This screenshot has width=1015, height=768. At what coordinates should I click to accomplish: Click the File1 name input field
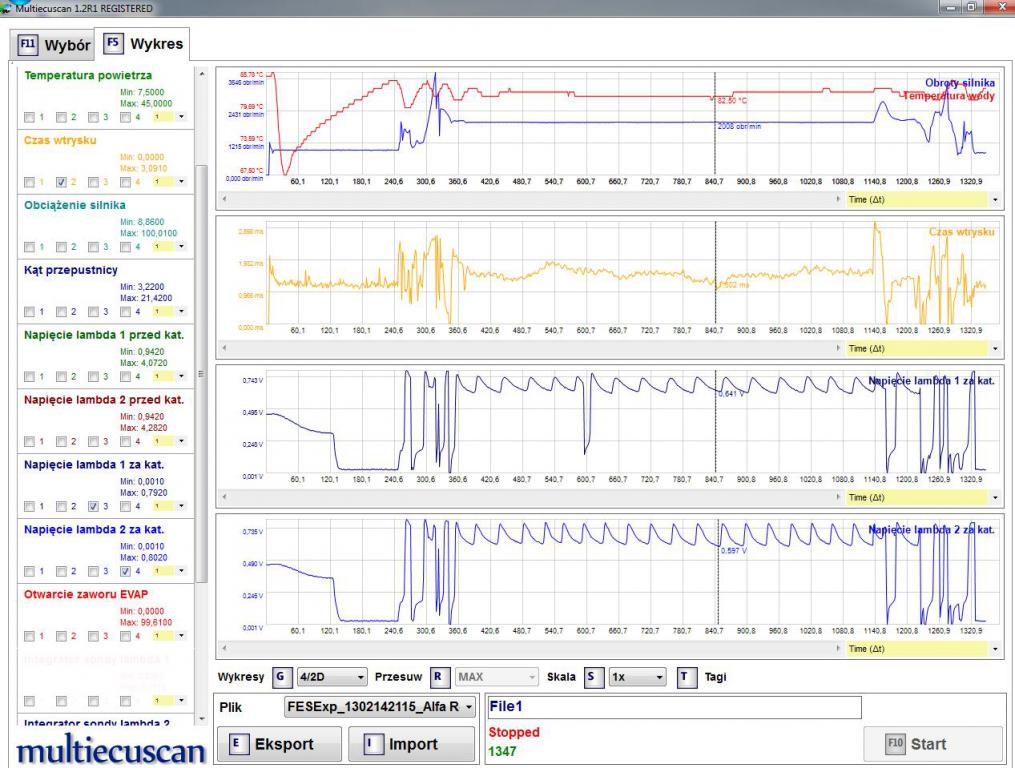[x=673, y=708]
